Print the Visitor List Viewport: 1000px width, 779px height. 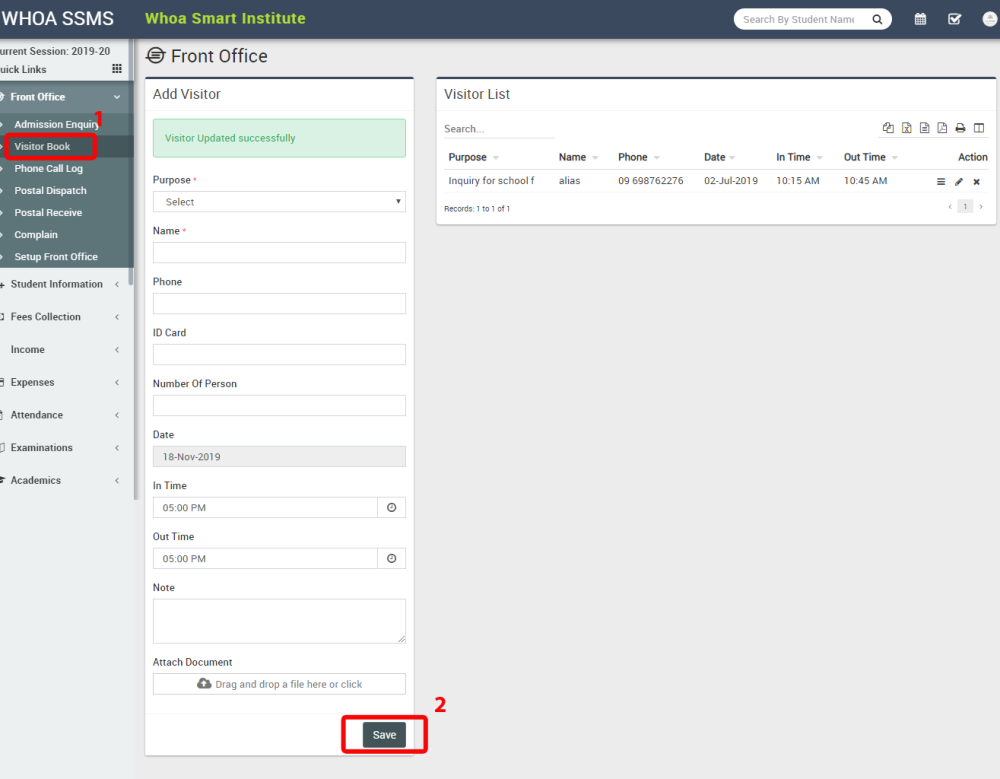pos(960,128)
